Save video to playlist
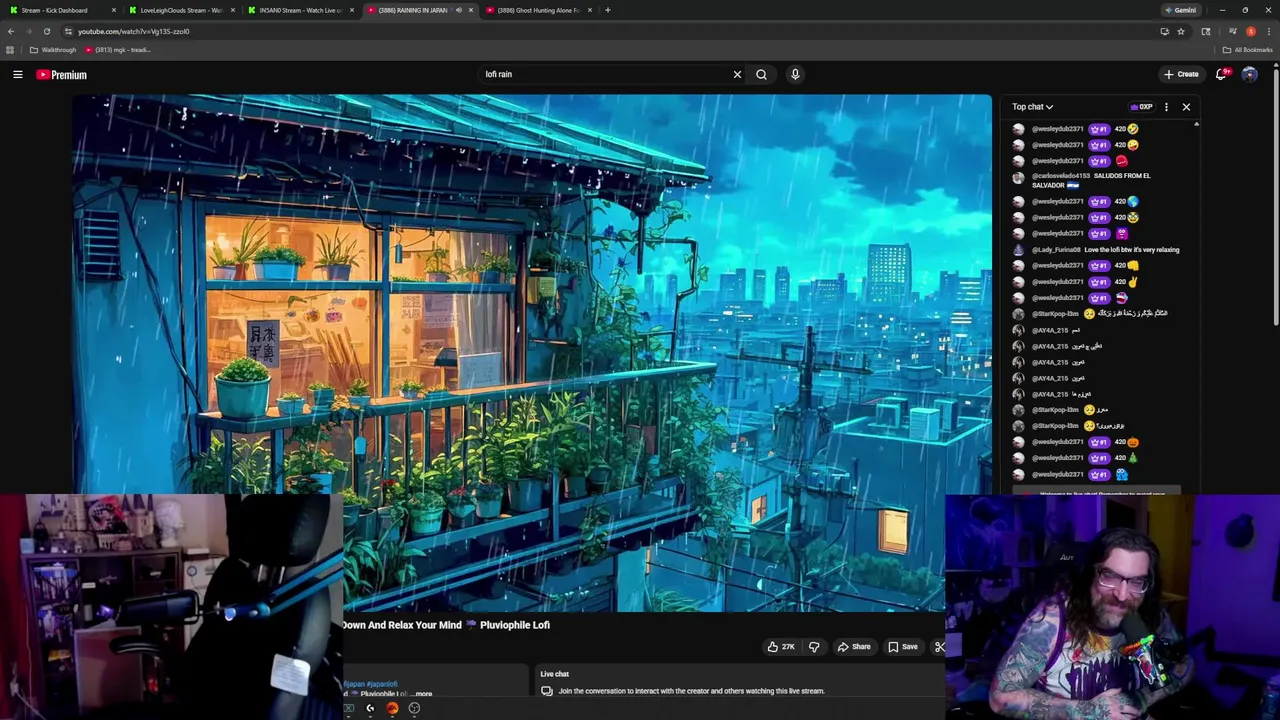The width and height of the screenshot is (1280, 720). click(902, 647)
